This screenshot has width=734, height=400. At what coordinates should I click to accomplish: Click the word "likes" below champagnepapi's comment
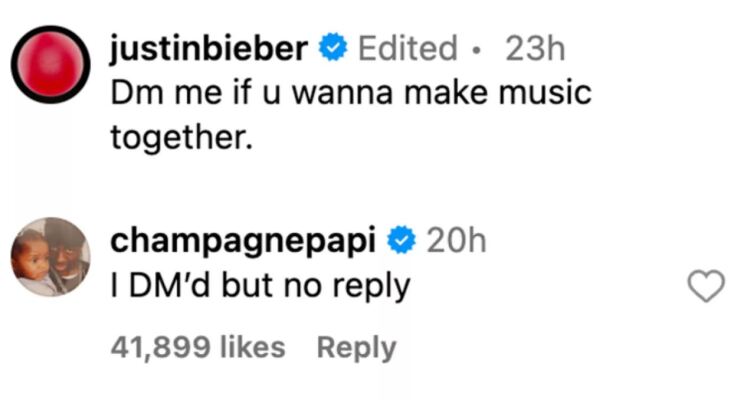click(253, 347)
